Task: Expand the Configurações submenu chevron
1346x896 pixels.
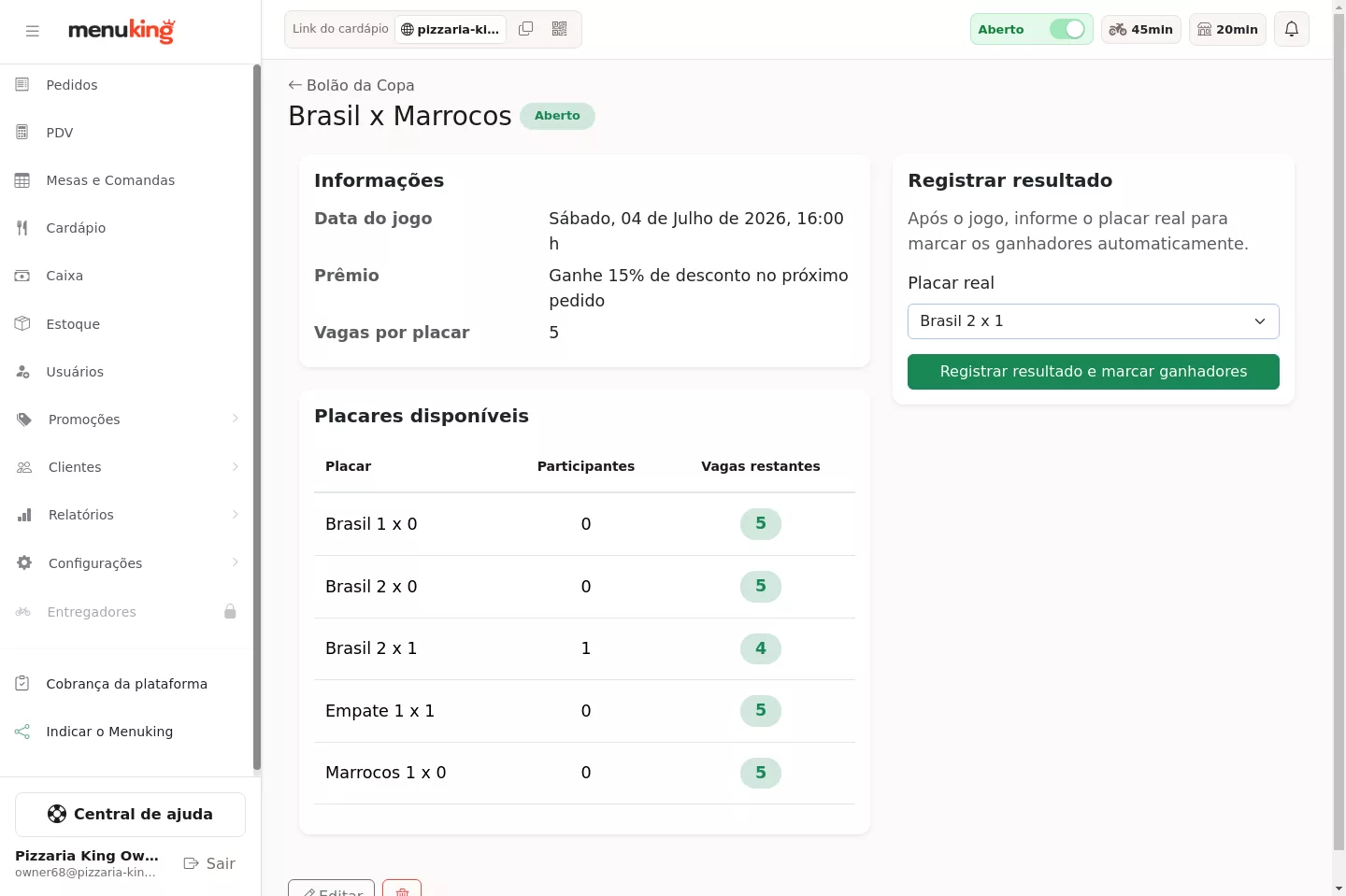Action: point(236,562)
